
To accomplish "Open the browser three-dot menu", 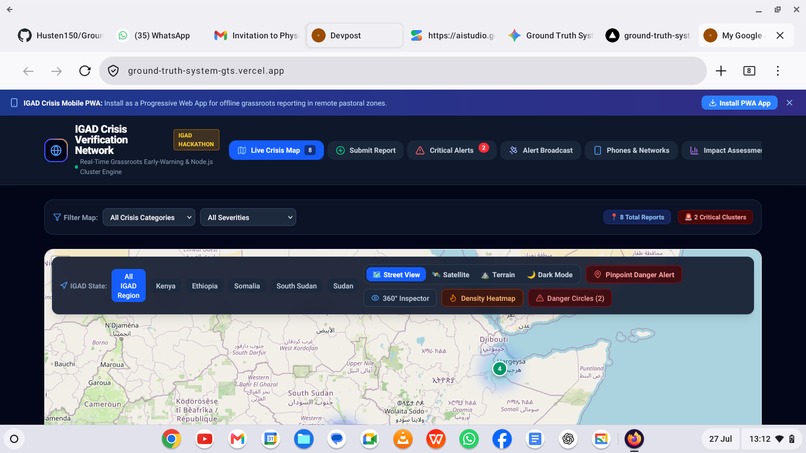I will coord(778,70).
